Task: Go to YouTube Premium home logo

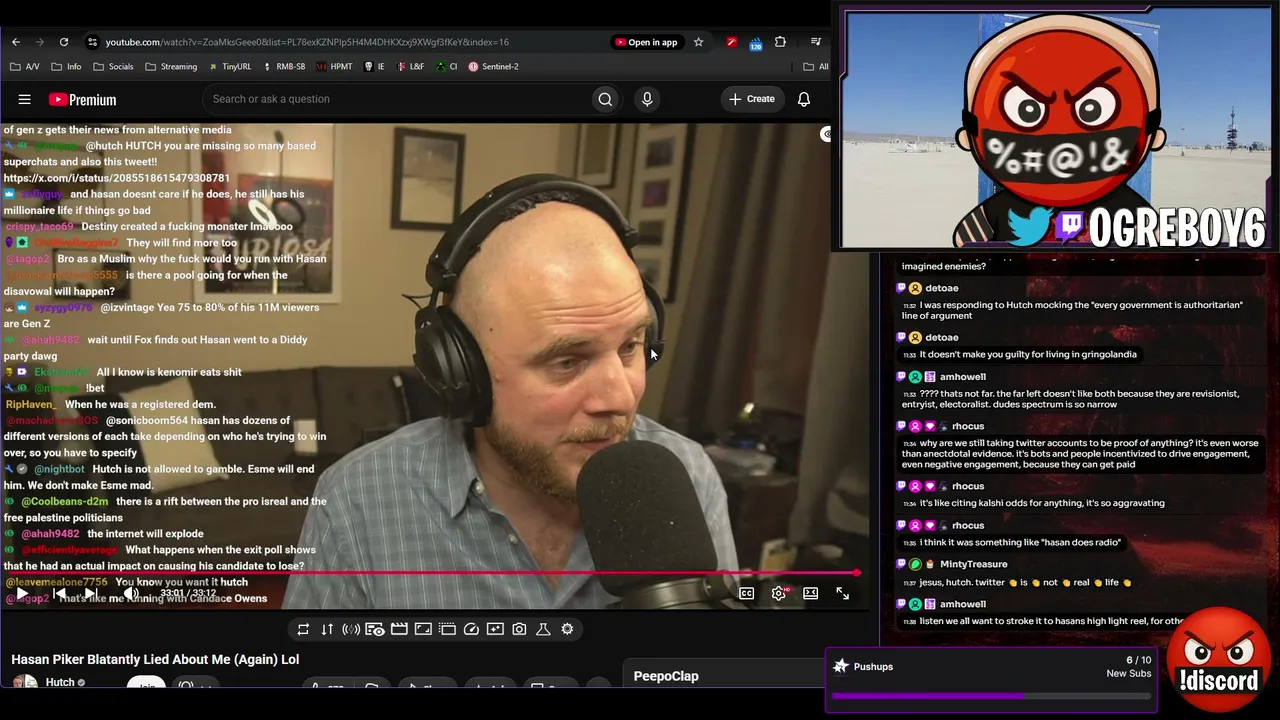Action: point(82,99)
